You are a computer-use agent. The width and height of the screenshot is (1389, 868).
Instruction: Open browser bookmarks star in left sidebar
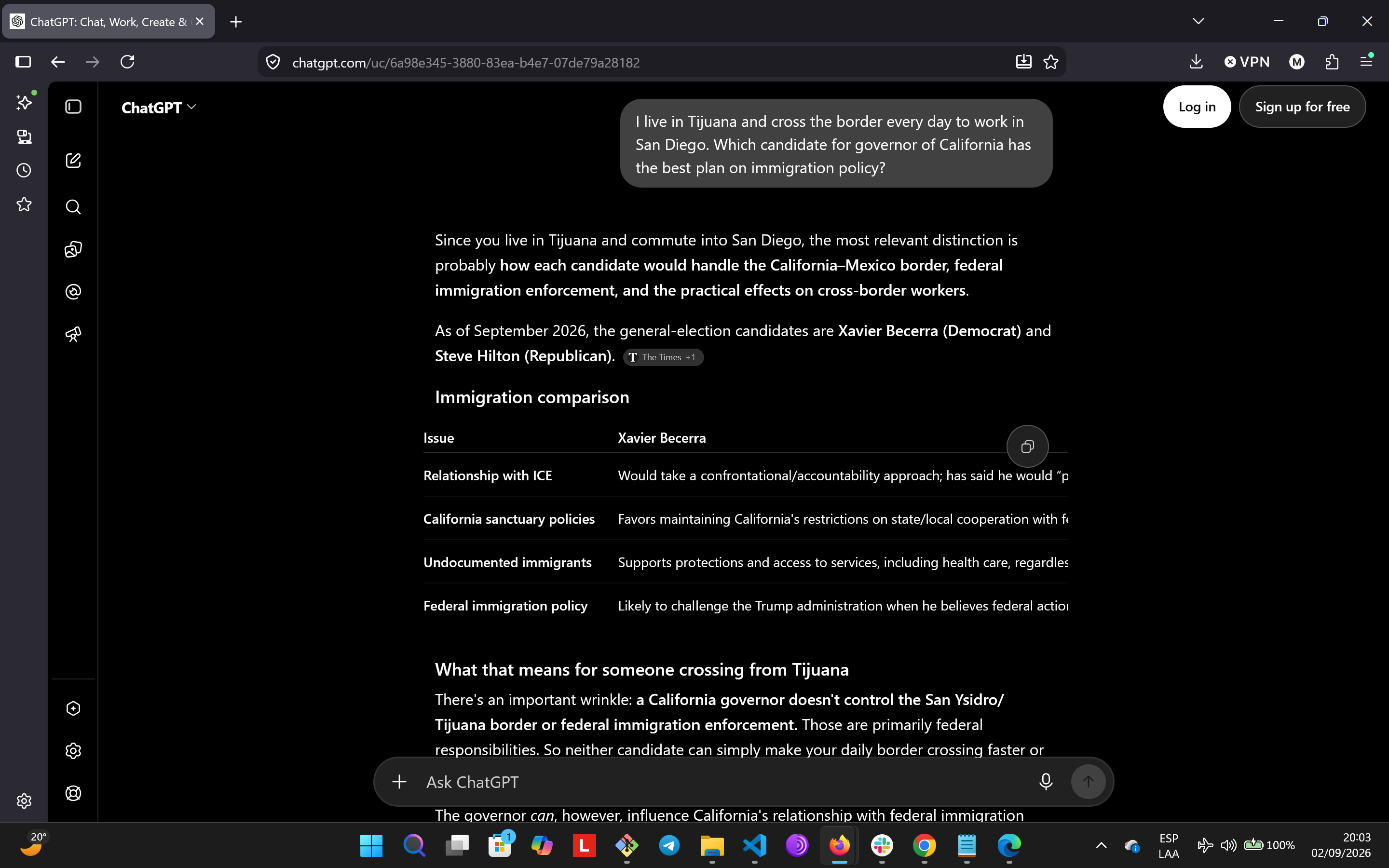tap(24, 204)
